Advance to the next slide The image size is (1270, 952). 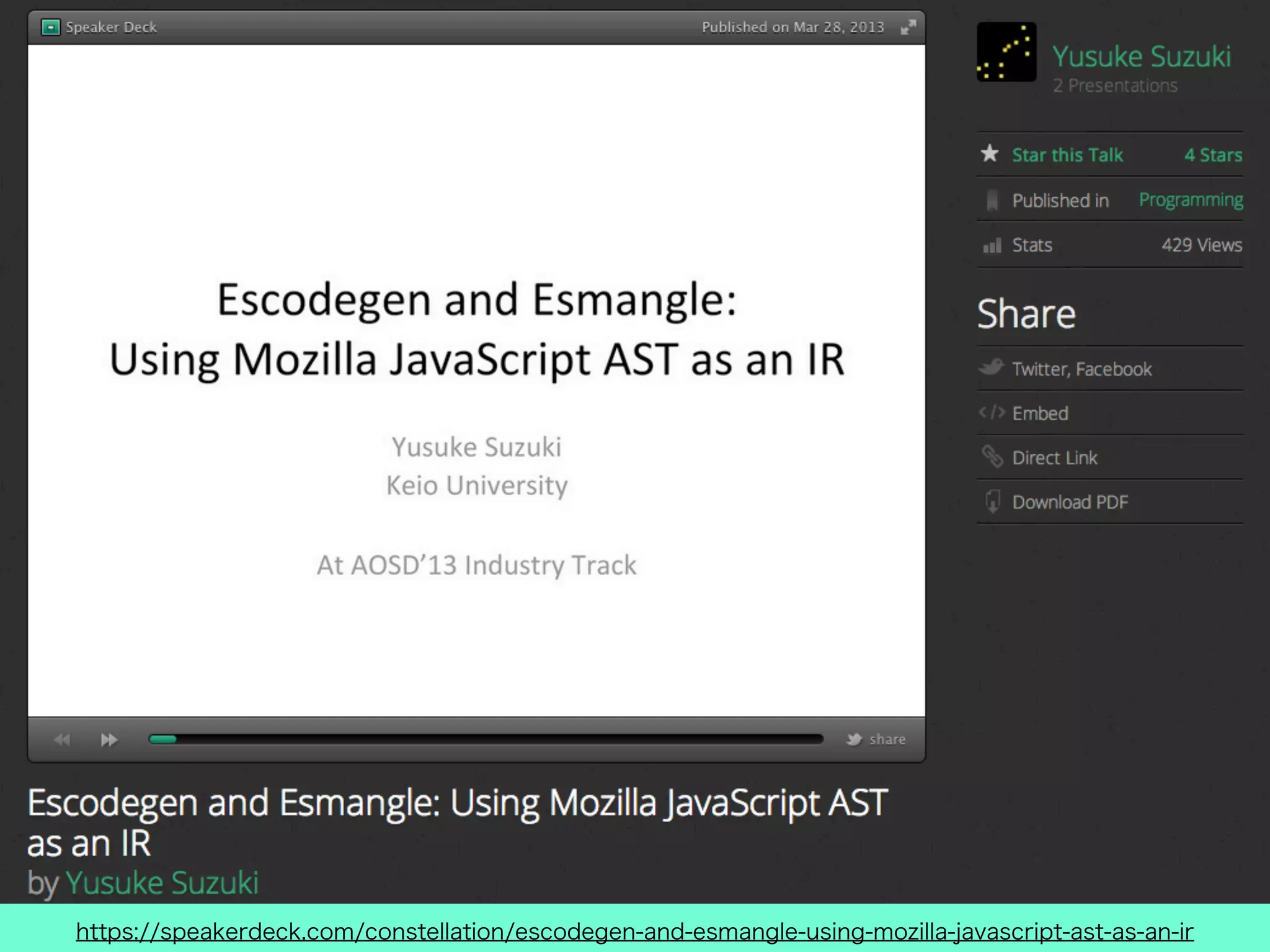109,739
